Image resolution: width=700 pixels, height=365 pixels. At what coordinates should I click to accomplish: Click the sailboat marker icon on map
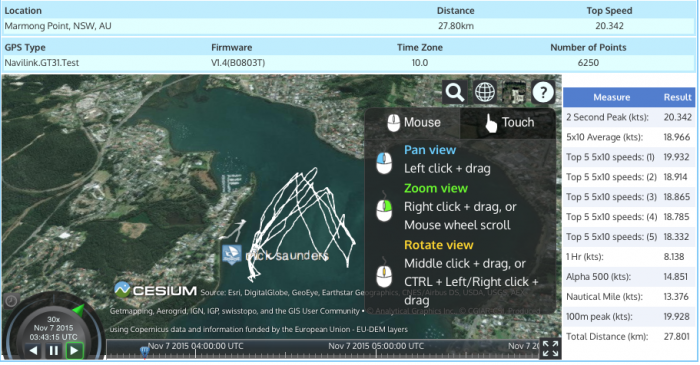point(232,255)
